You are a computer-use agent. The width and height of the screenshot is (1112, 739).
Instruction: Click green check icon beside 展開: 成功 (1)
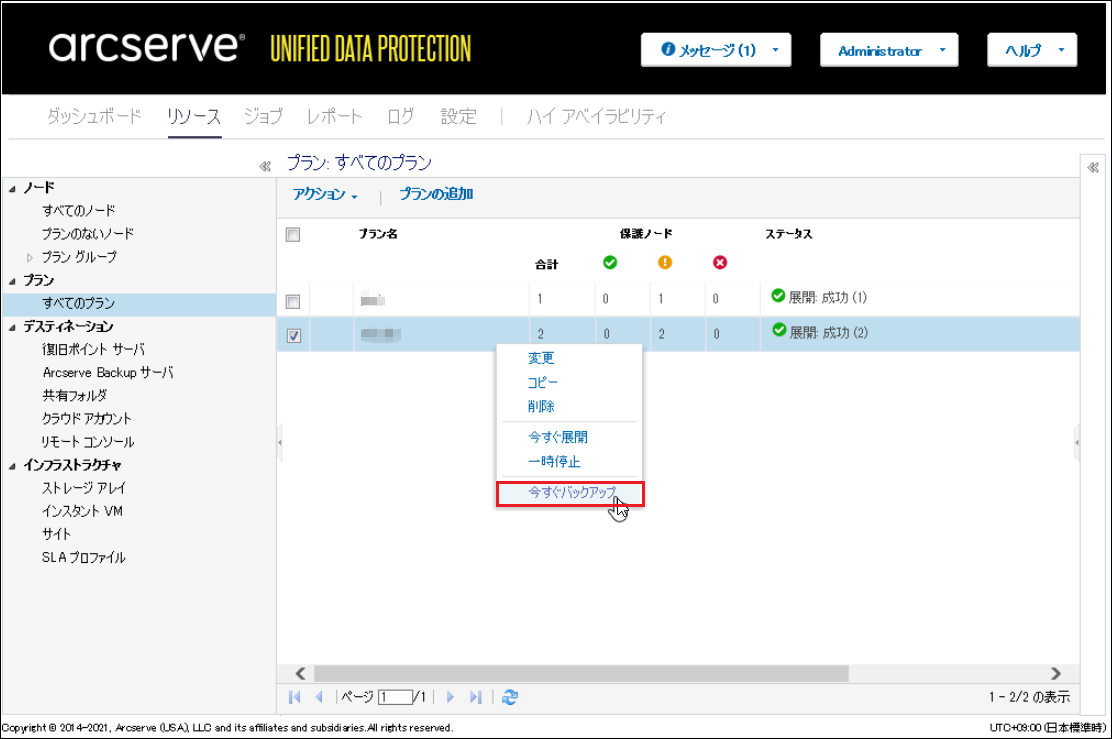[778, 295]
